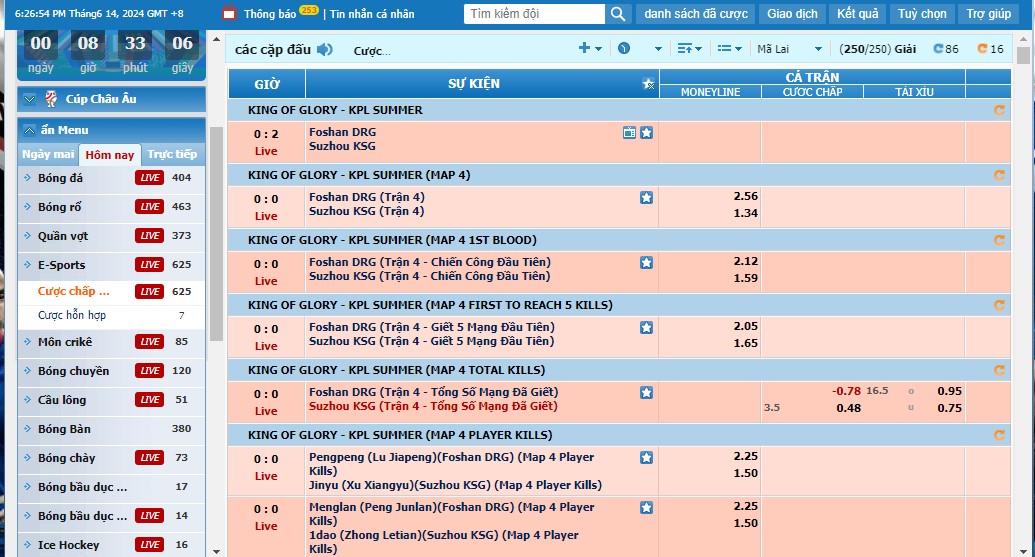Bet Foshan DRG (Trận 4) moneyline 2.56
Screen dimensions: 1035x557
tap(745, 196)
